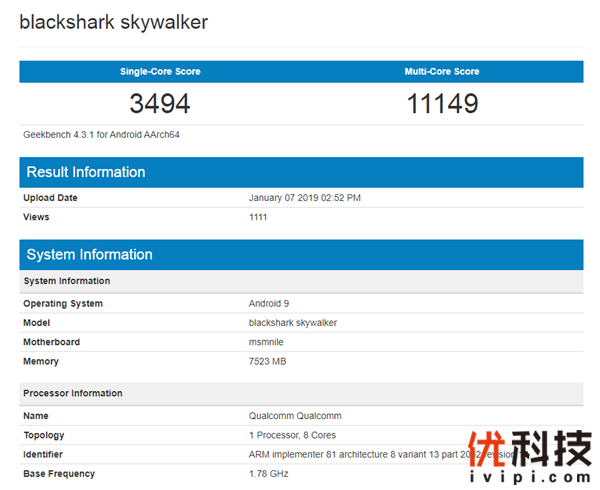Click the Topology label
This screenshot has width=600, height=490.
pyautogui.click(x=44, y=435)
